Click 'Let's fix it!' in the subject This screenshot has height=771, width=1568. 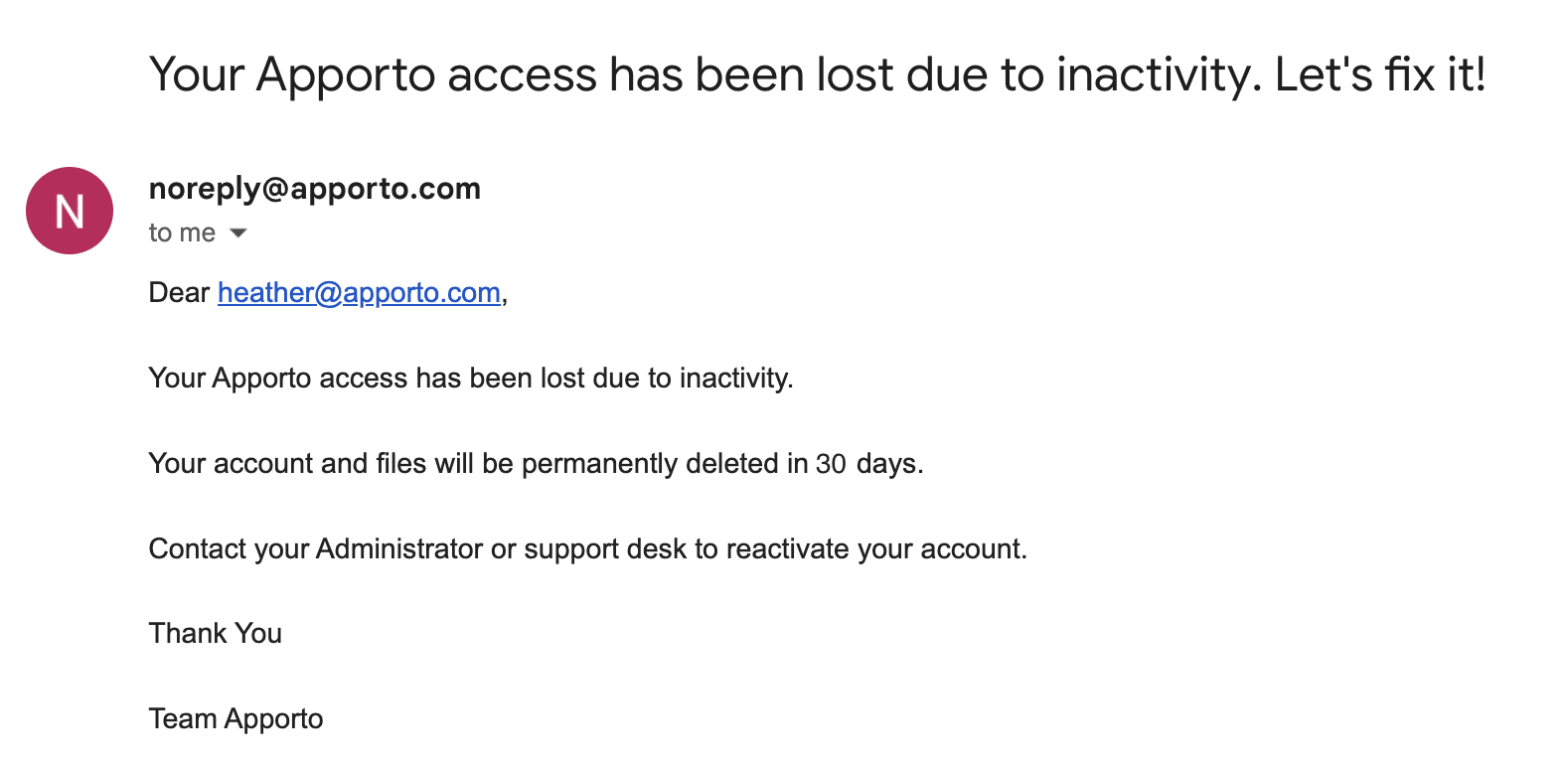pyautogui.click(x=1380, y=76)
